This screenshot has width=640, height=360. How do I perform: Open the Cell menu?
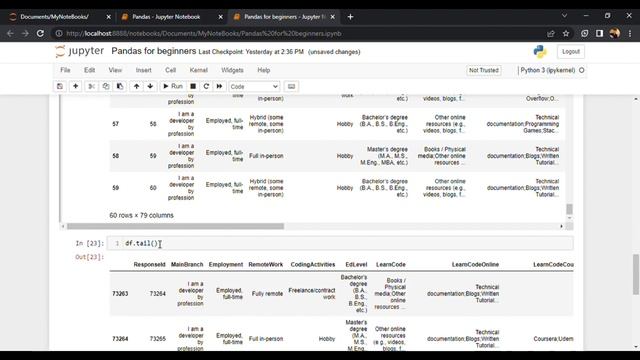pos(171,70)
